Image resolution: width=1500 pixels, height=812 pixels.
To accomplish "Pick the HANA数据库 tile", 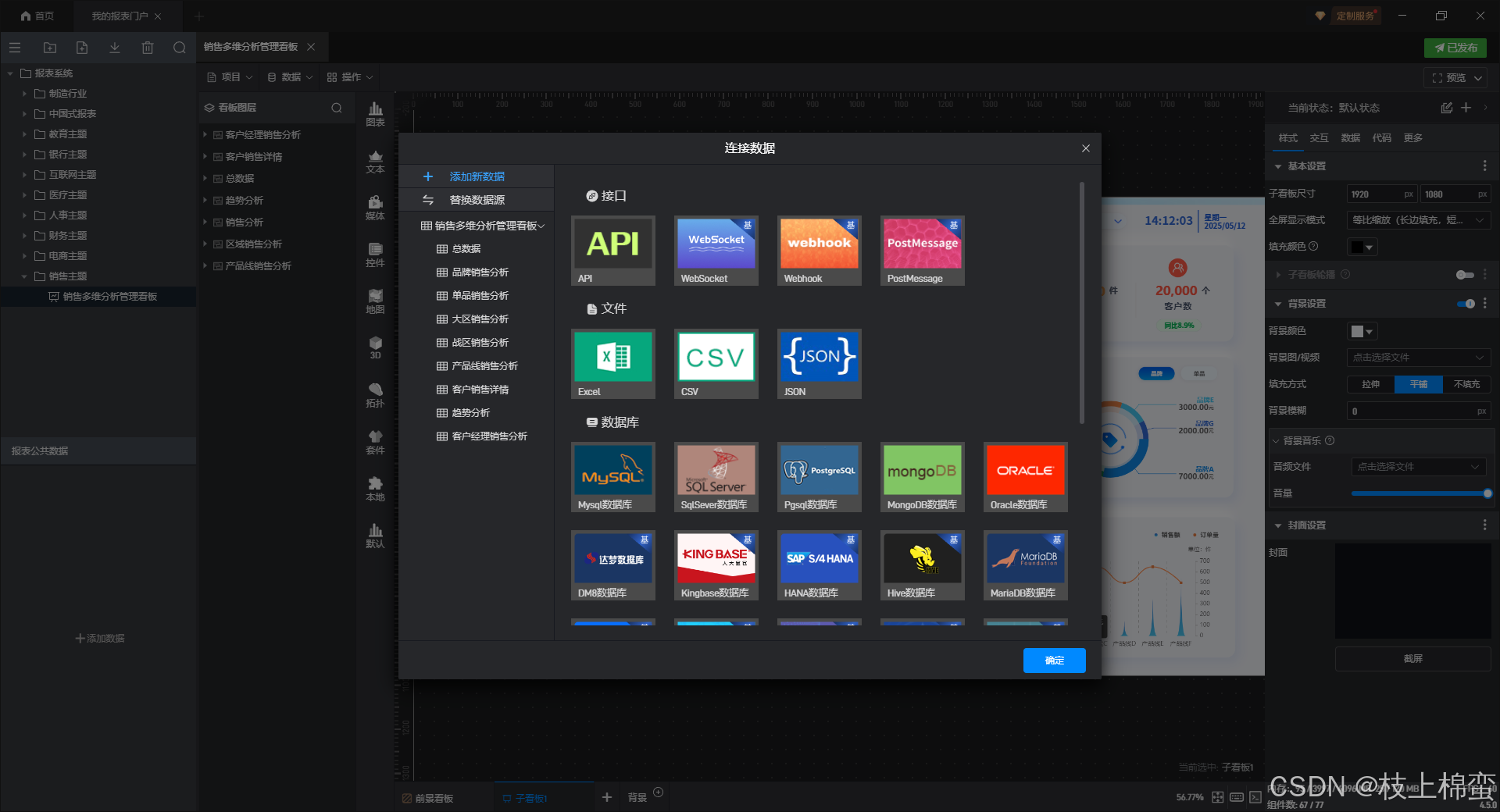I will 820,565.
